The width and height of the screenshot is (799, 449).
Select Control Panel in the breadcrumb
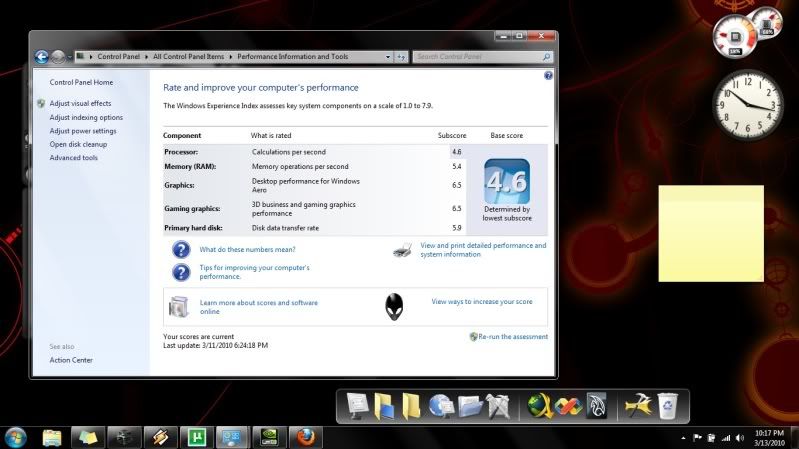click(118, 57)
